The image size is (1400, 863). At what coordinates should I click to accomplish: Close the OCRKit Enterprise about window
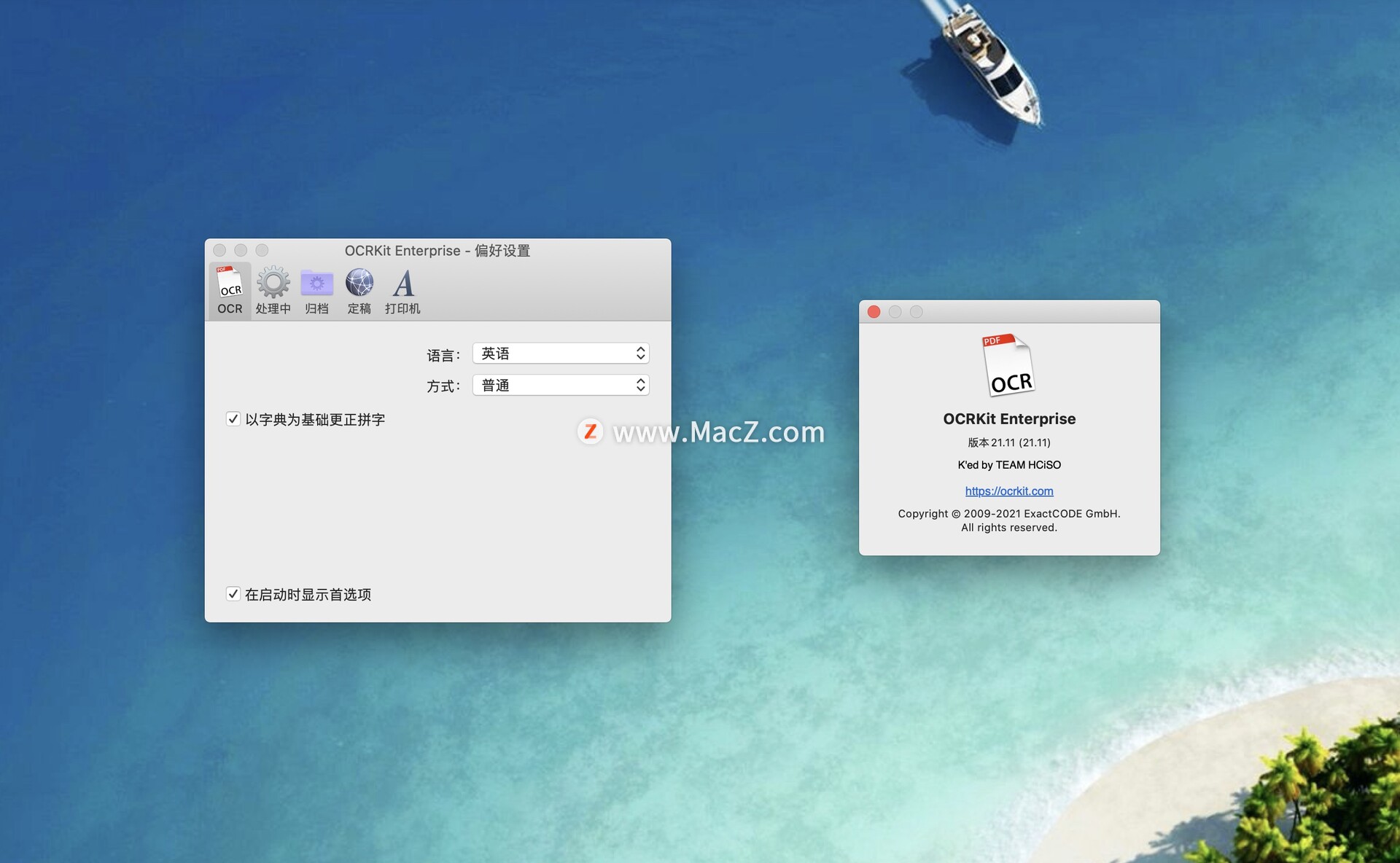(x=874, y=312)
